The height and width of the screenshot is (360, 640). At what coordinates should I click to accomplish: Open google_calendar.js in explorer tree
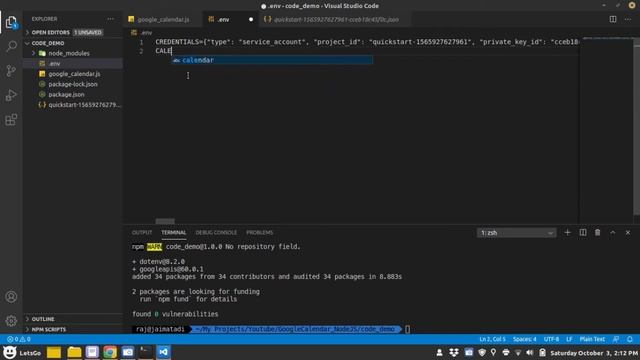74,74
